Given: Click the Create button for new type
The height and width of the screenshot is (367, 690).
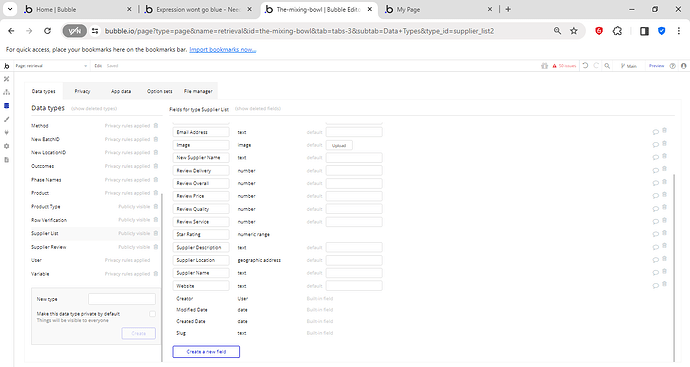Looking at the screenshot, I should tap(139, 333).
